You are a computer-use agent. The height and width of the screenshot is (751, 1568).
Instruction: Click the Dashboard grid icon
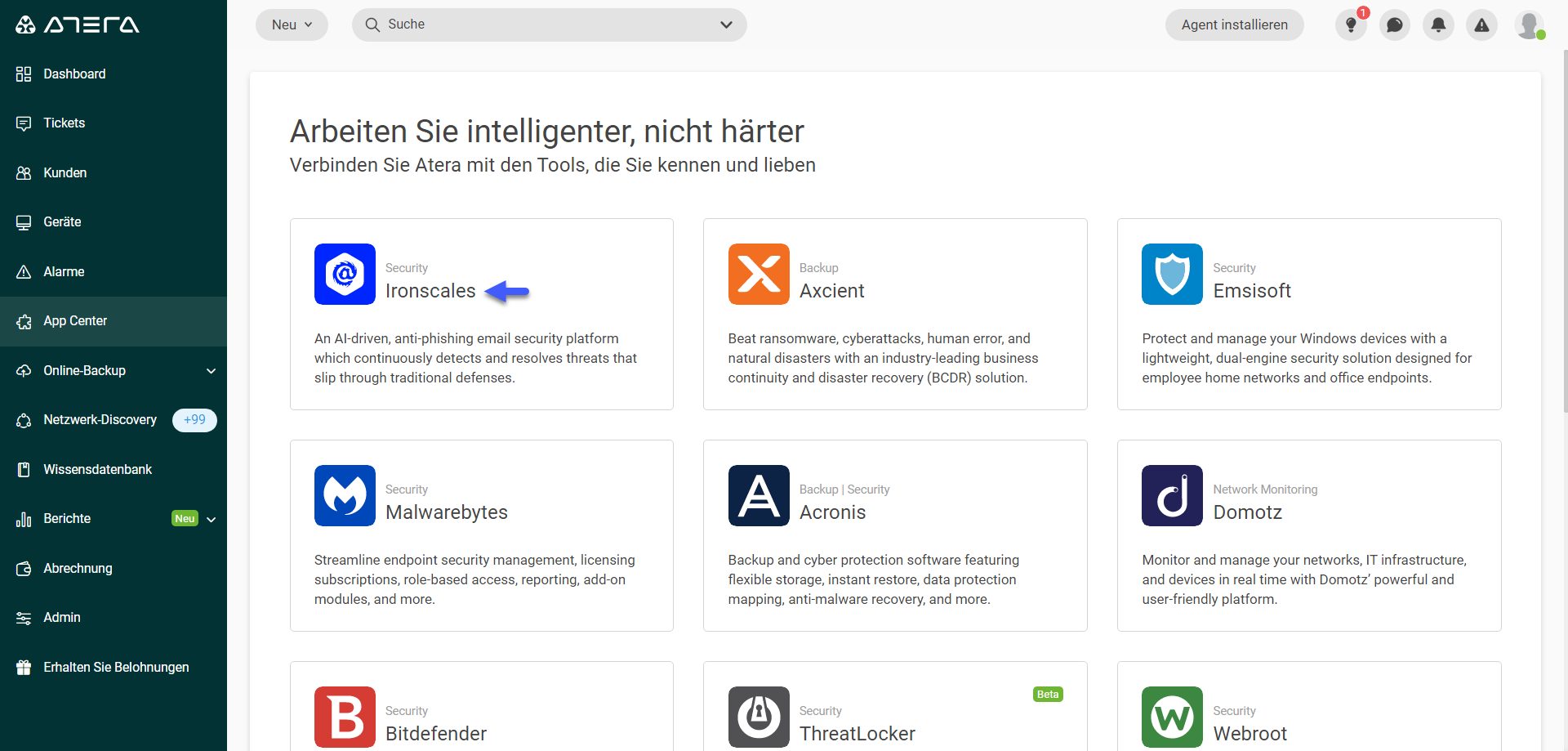[24, 74]
